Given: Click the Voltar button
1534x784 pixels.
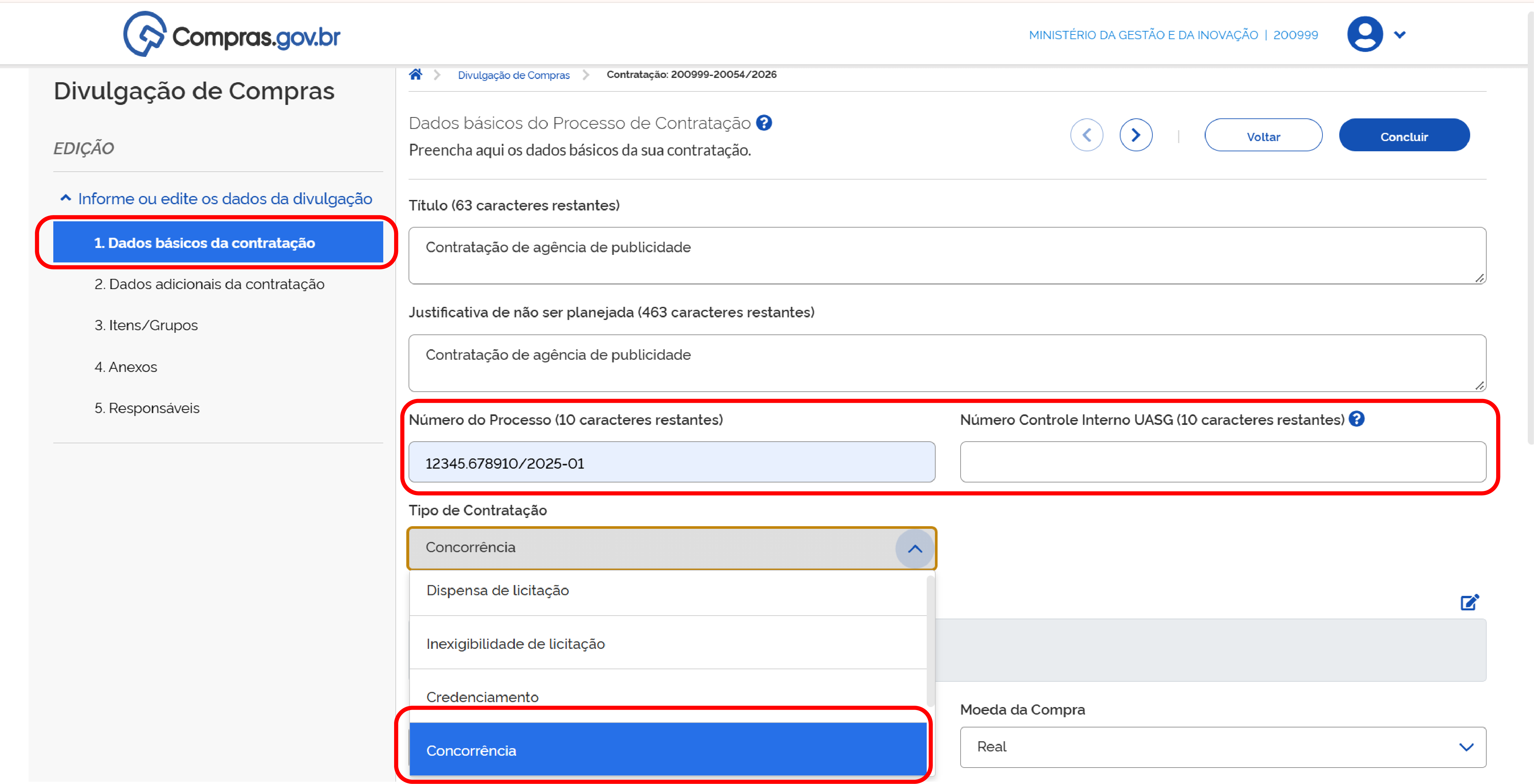Looking at the screenshot, I should 1263,136.
